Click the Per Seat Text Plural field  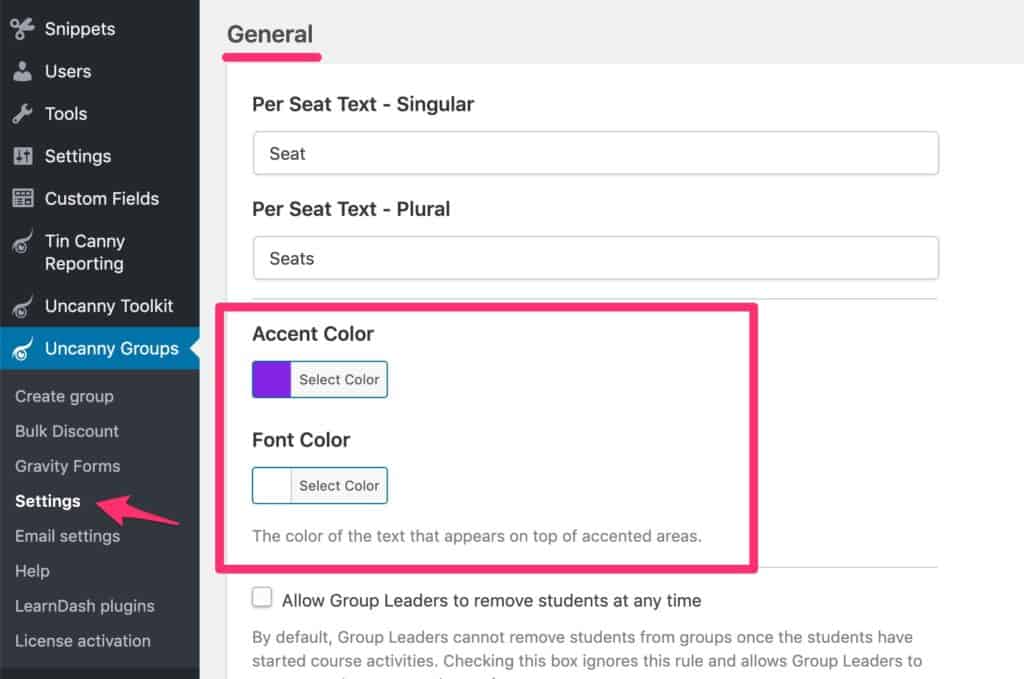pos(596,259)
